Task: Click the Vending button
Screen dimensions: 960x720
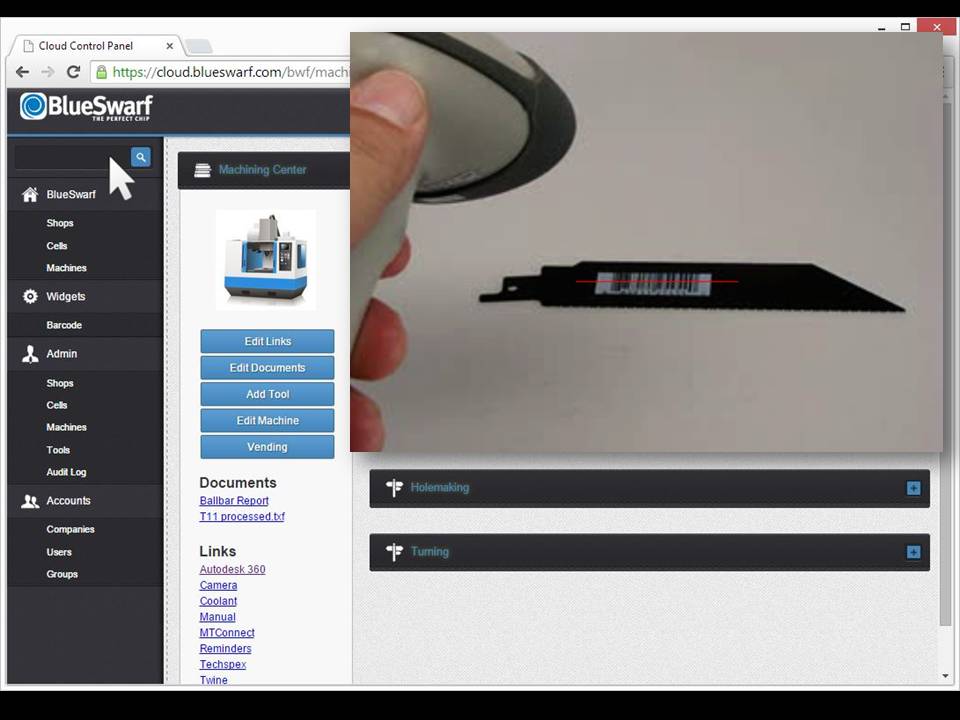Action: pos(268,447)
